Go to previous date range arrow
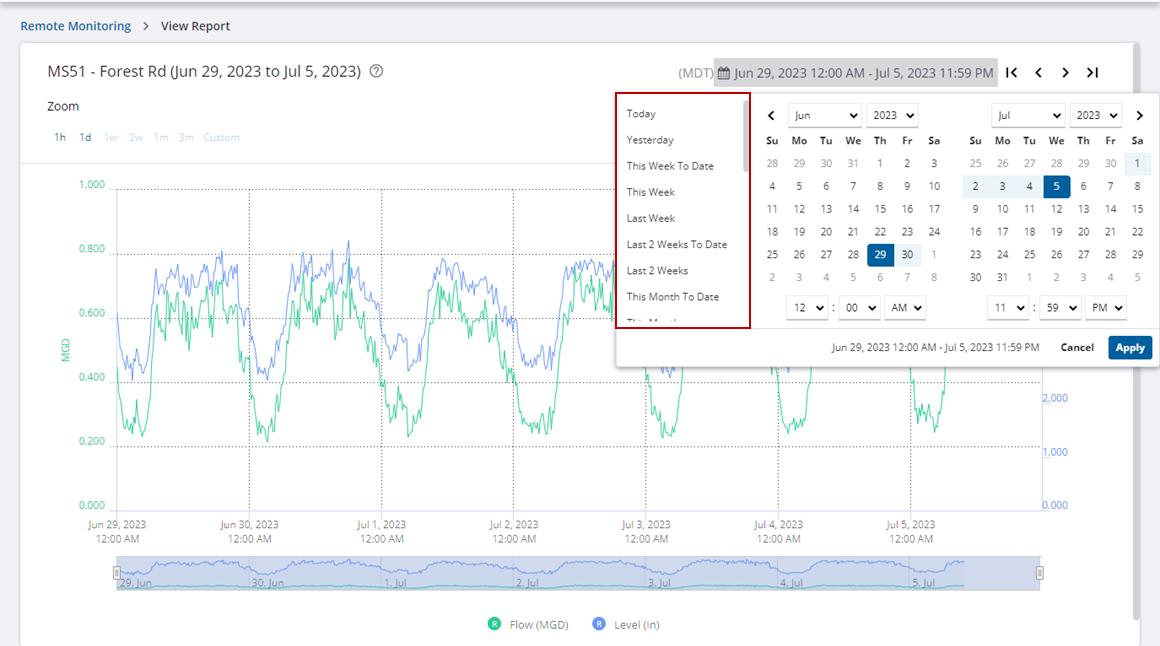 pyautogui.click(x=1039, y=72)
